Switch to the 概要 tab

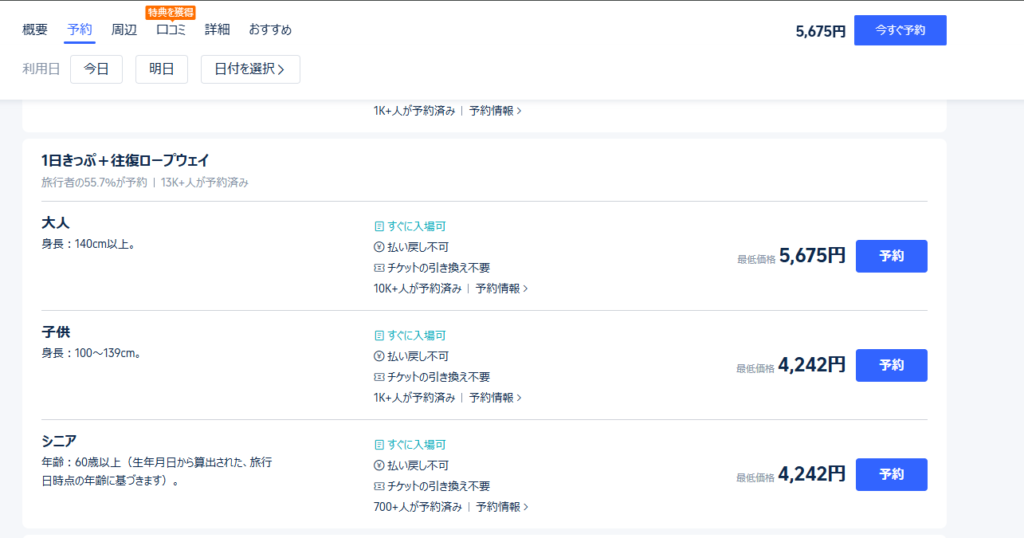(35, 30)
